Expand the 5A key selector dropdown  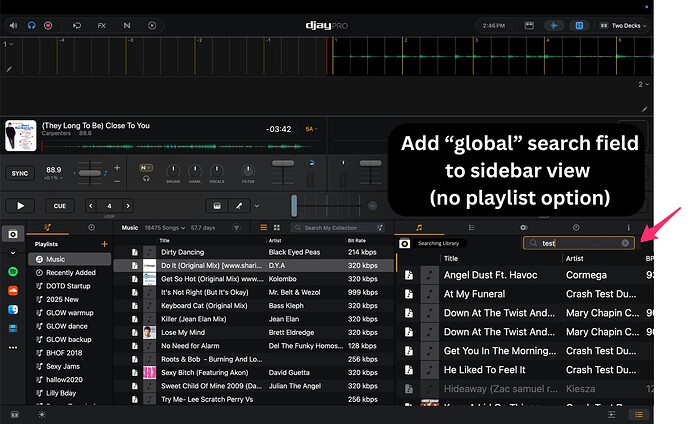click(313, 129)
